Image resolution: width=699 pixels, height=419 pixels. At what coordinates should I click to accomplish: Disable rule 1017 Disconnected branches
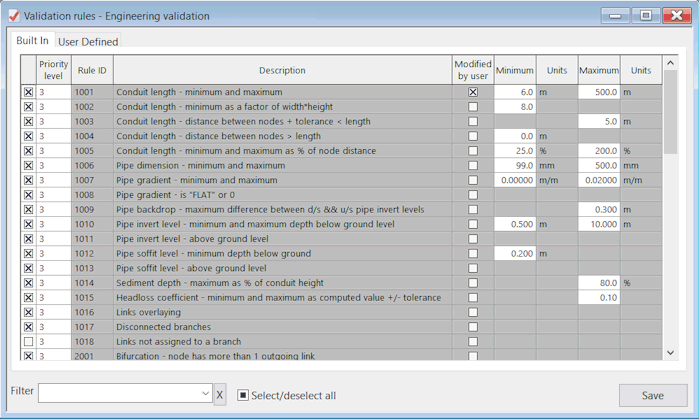29,327
